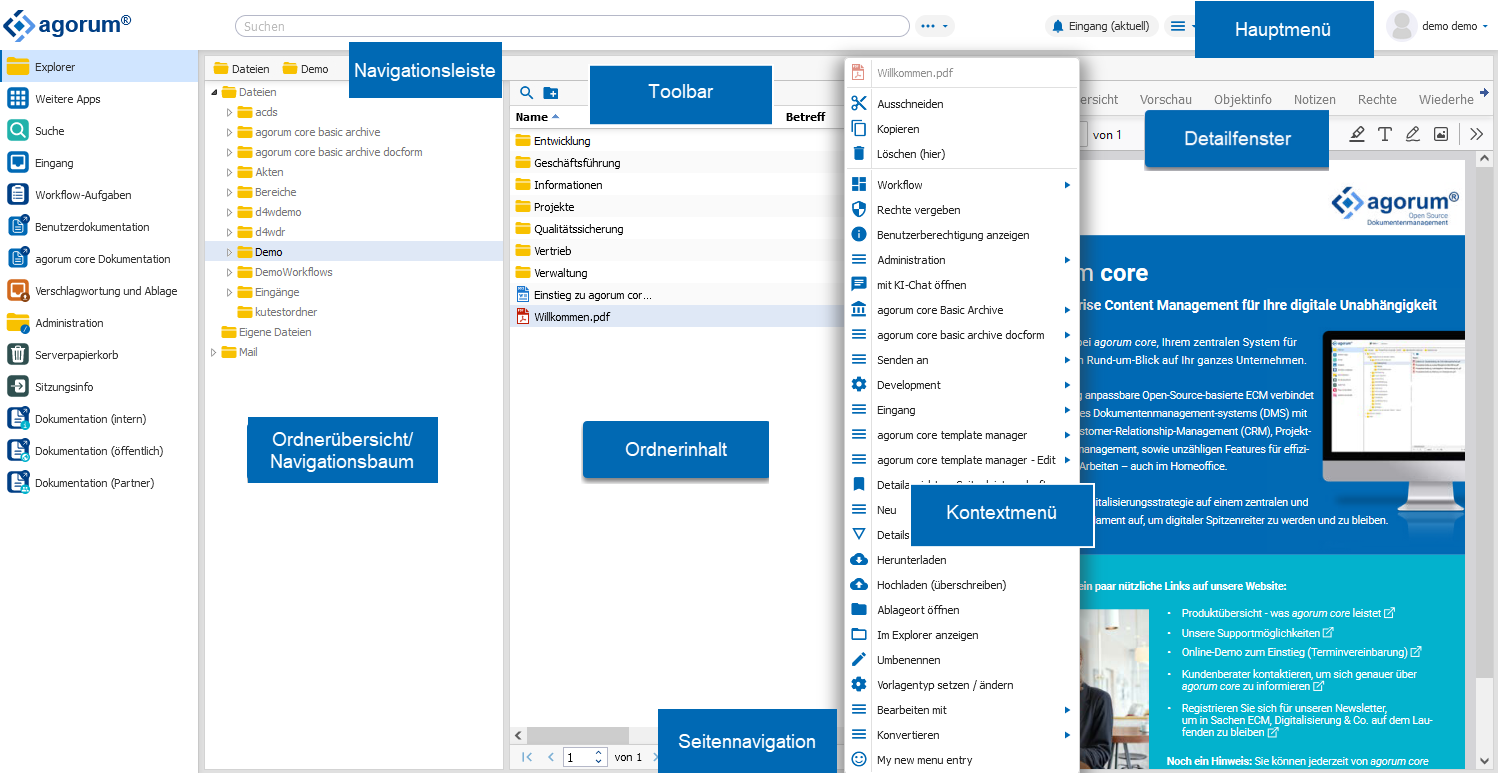Open Produktübersicht link in PDF preview
This screenshot has height=773, width=1498.
point(1288,613)
